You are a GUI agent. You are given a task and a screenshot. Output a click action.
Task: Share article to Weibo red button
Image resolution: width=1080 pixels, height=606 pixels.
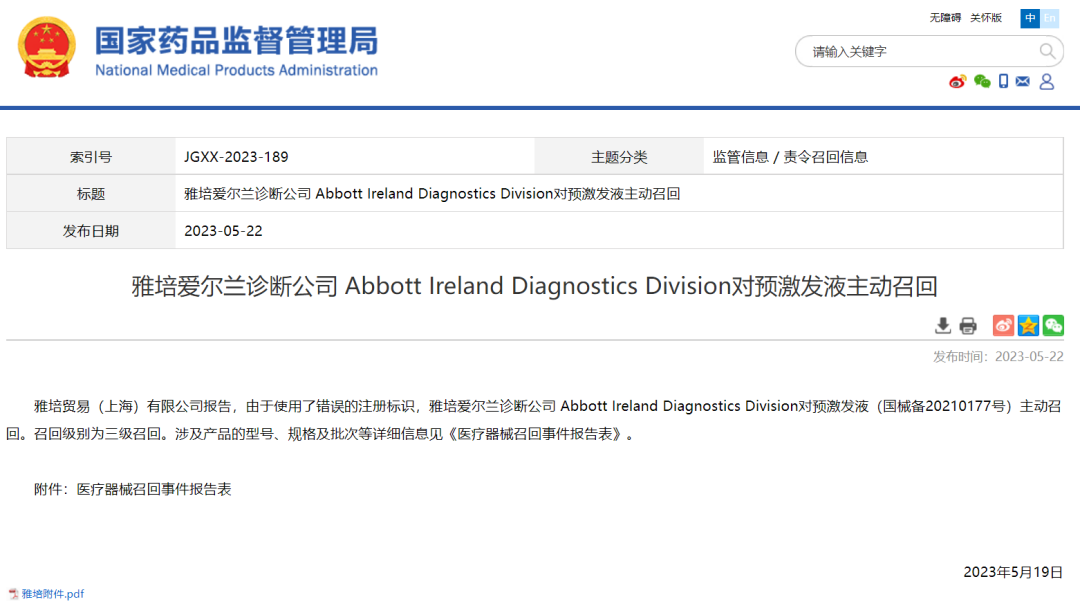[1003, 325]
